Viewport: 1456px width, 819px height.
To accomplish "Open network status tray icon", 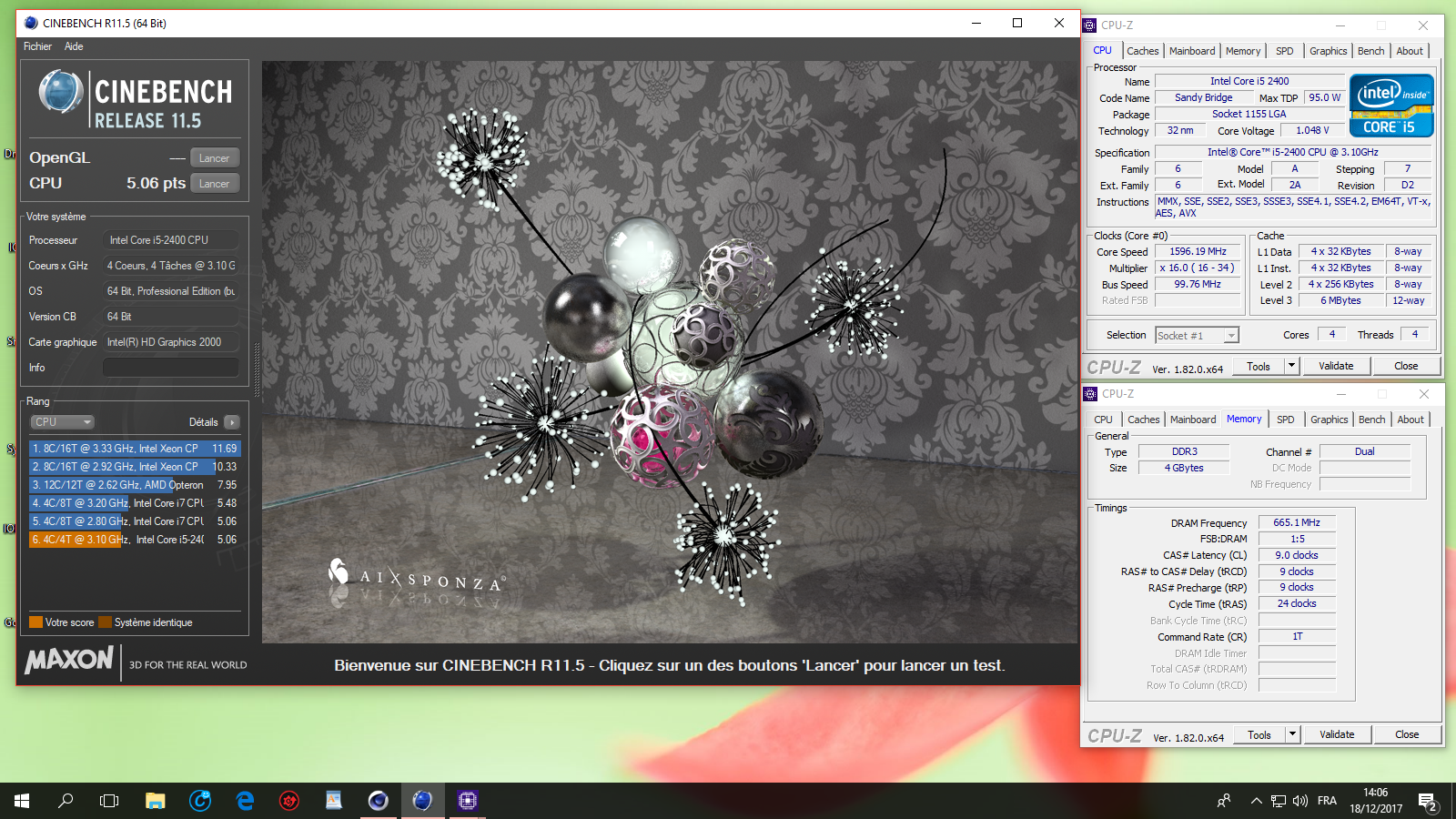I will 1279,801.
